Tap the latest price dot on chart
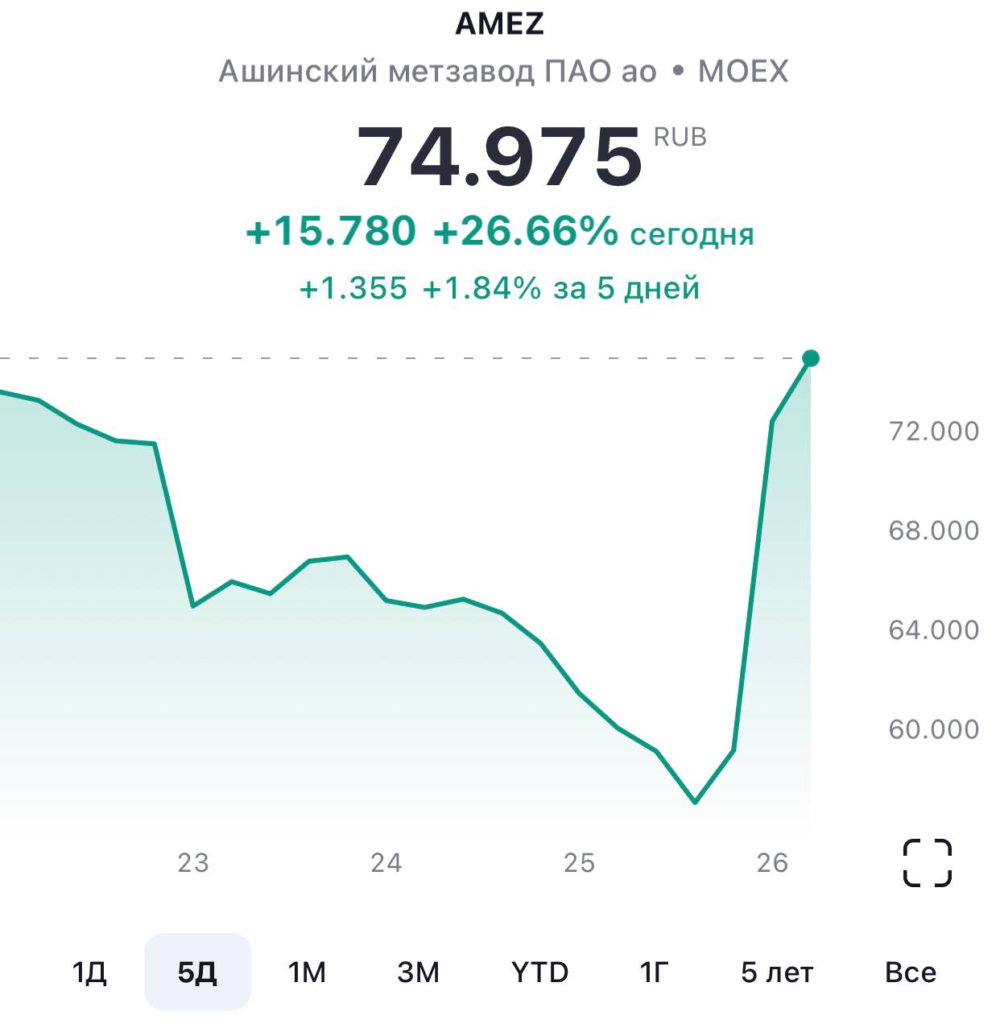 pyautogui.click(x=811, y=358)
